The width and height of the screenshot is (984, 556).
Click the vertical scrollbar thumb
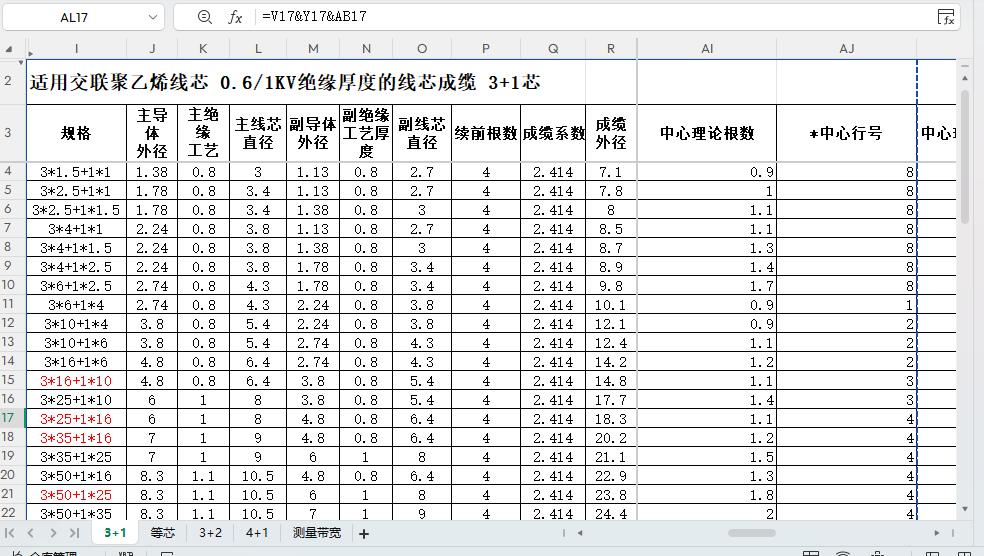click(965, 155)
